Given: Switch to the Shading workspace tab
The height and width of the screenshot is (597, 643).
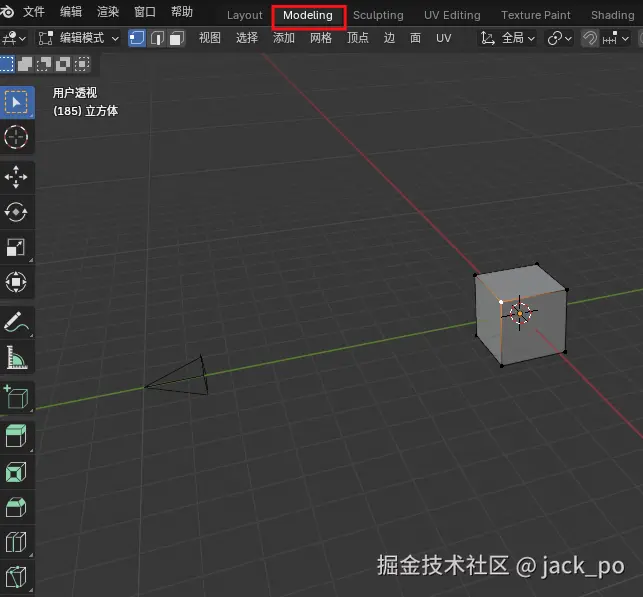Looking at the screenshot, I should point(613,15).
